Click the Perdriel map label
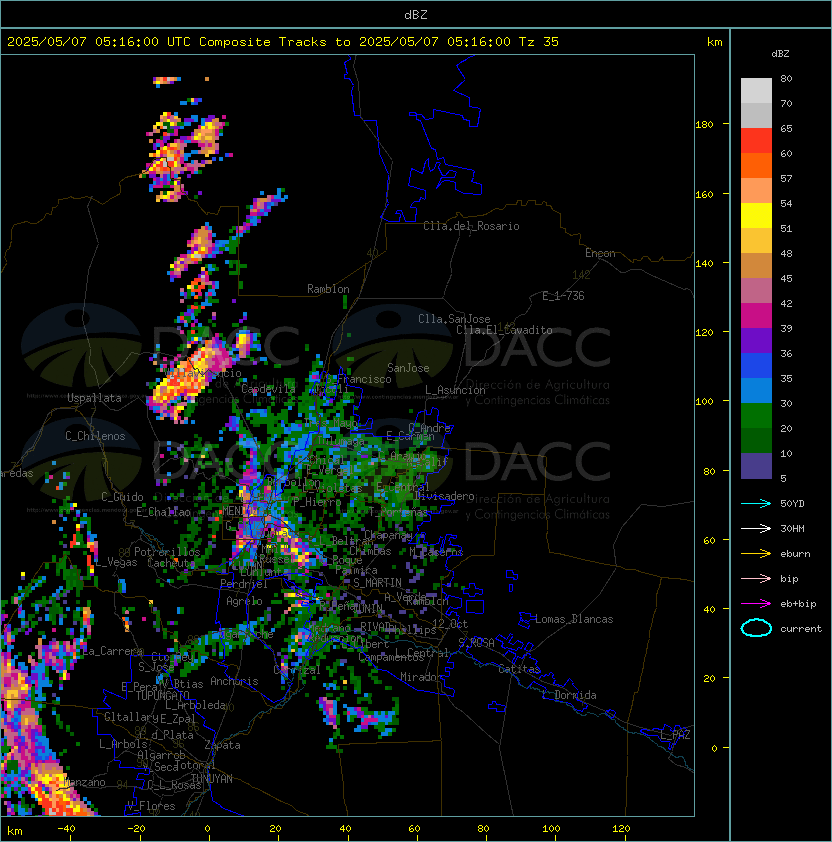 click(244, 584)
